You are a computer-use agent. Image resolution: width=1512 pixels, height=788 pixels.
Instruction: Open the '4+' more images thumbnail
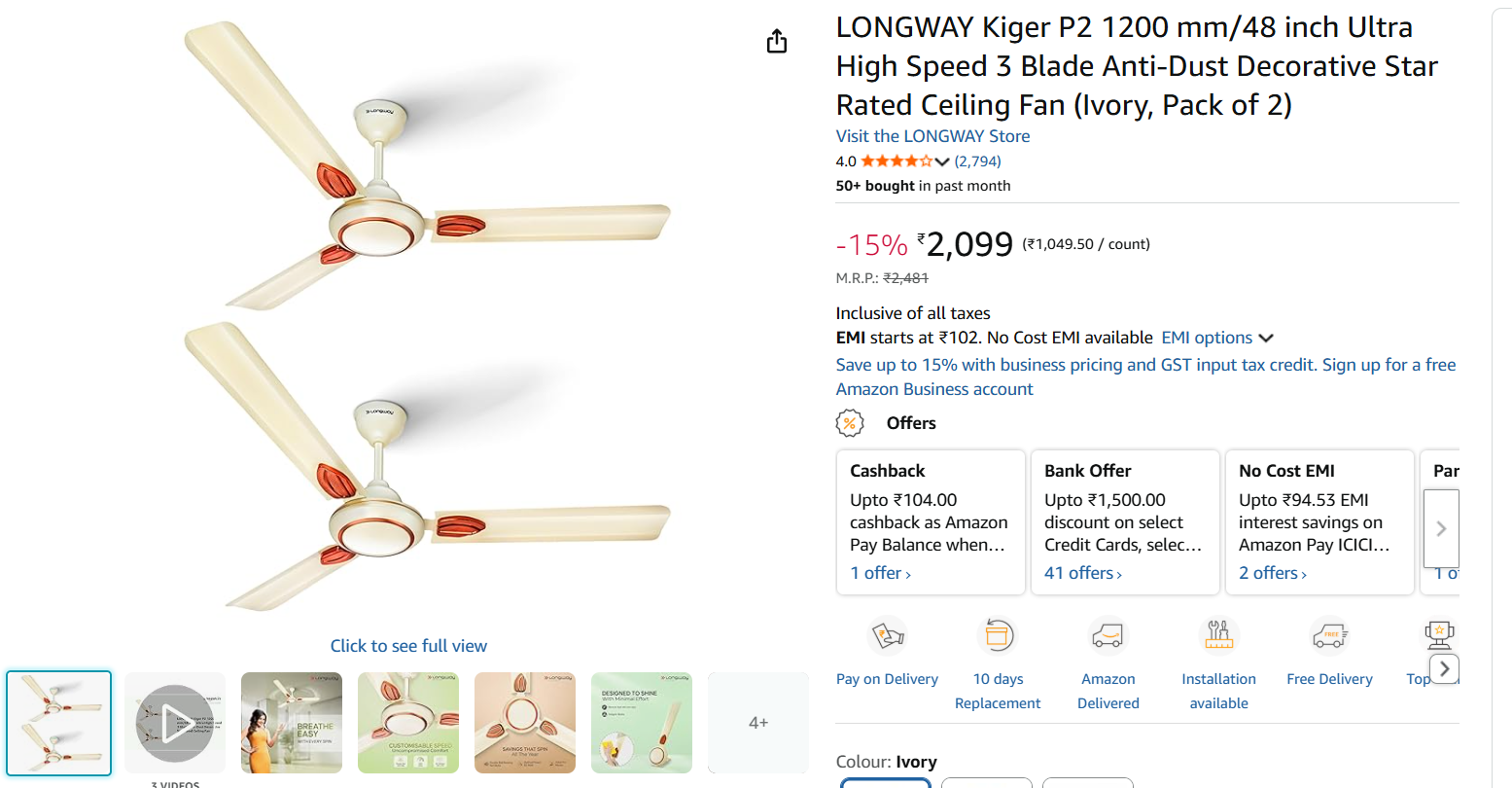pyautogui.click(x=757, y=722)
